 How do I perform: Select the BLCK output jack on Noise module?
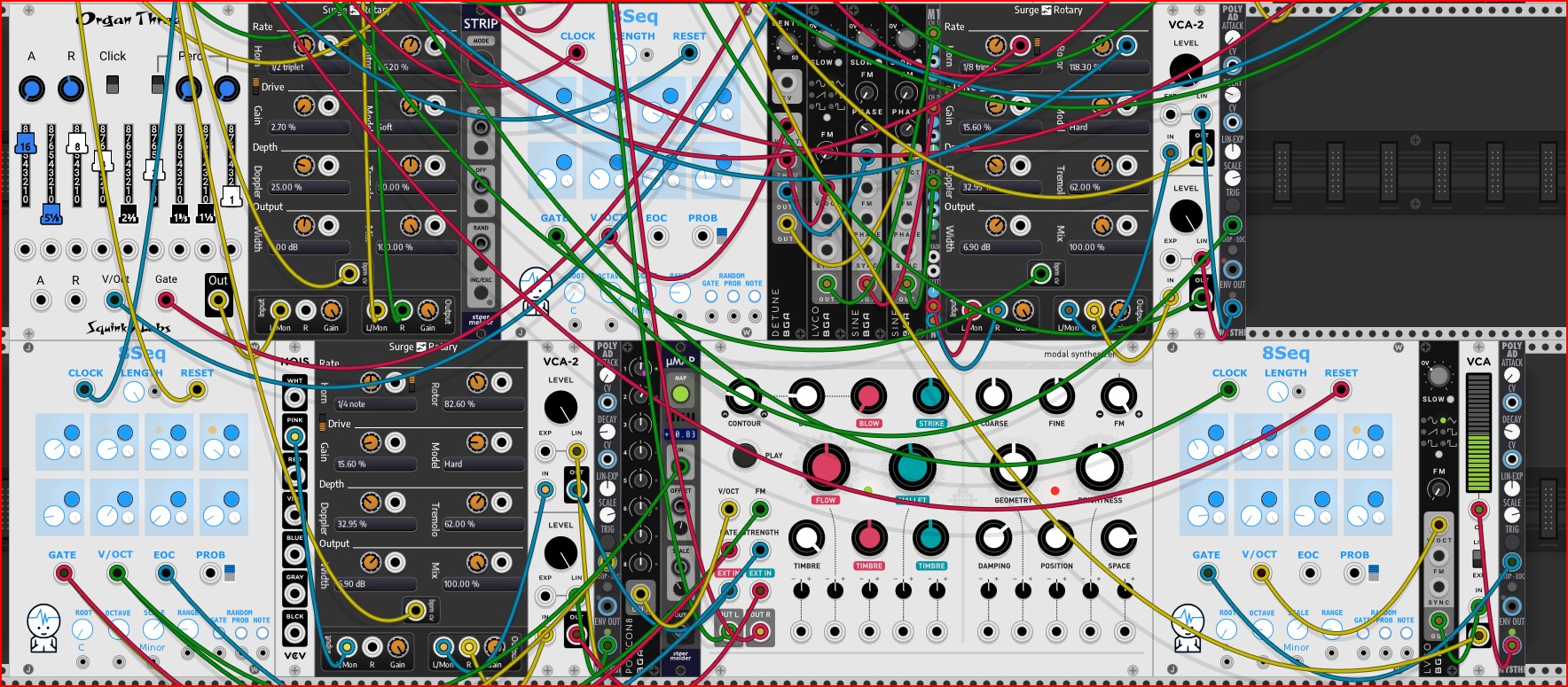click(x=294, y=633)
